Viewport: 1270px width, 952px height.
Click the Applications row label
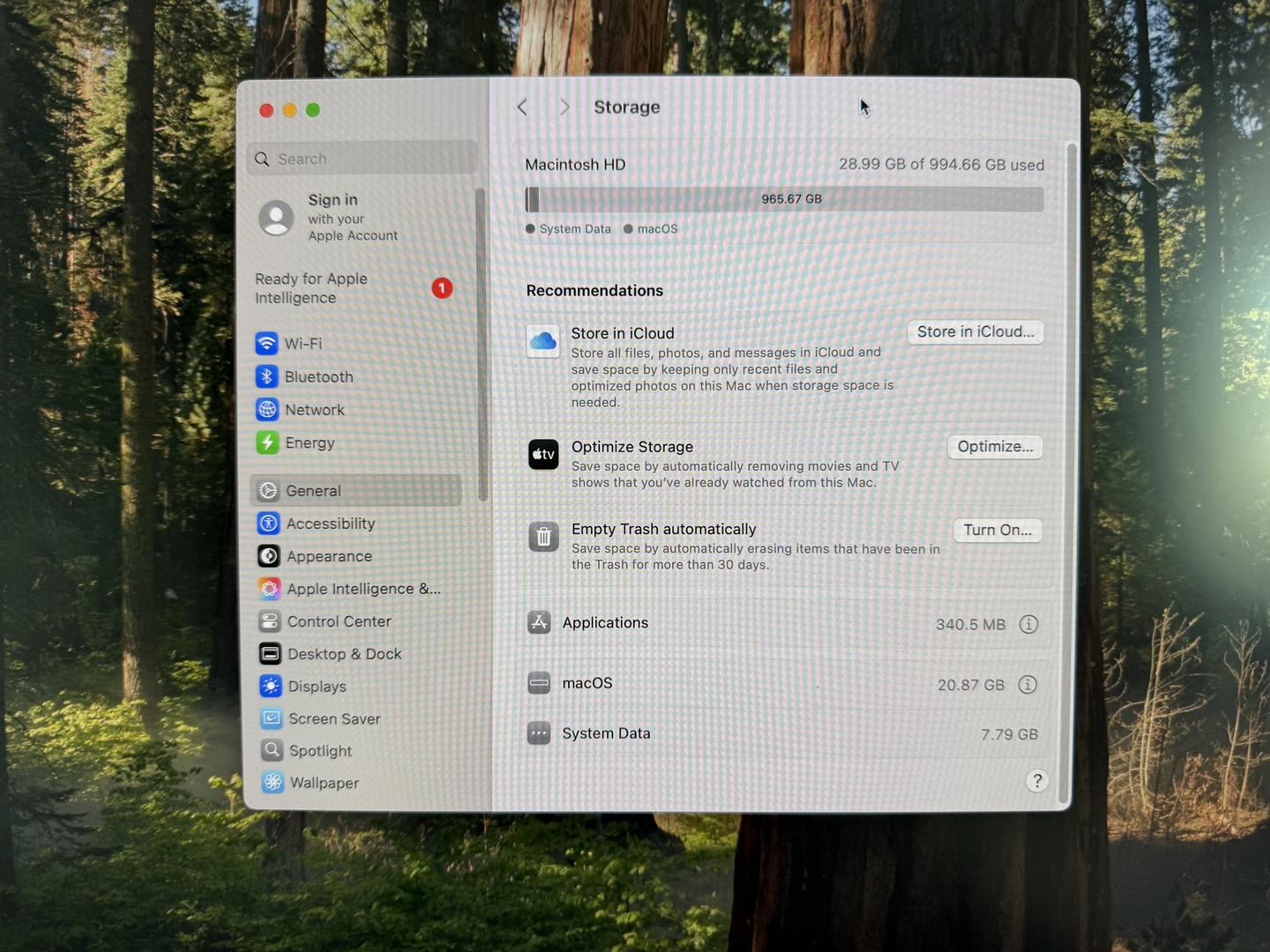(605, 623)
